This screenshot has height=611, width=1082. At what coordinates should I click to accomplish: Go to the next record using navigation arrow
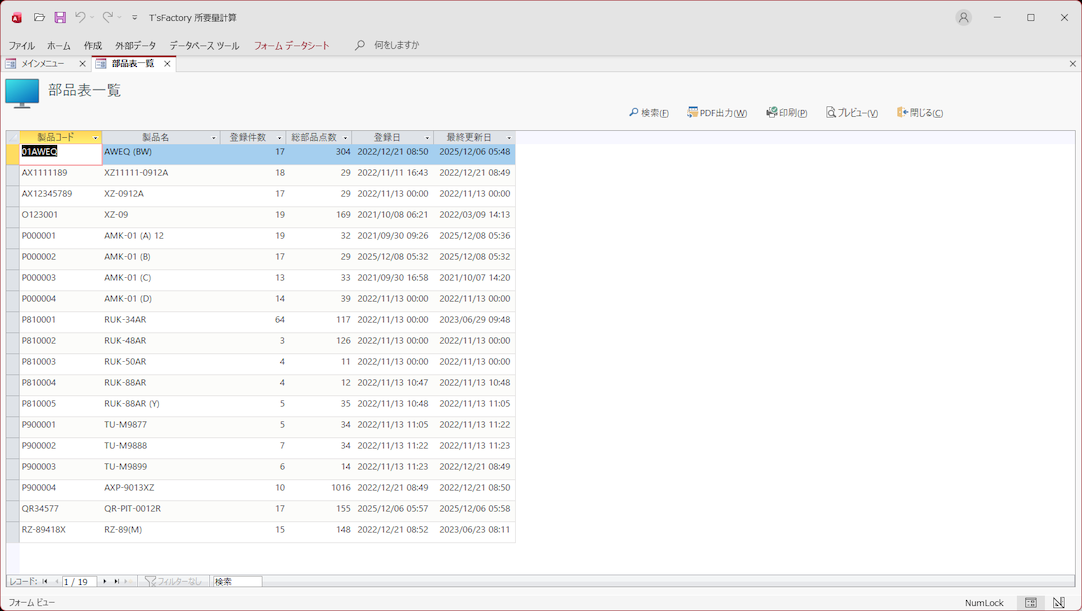tap(105, 581)
